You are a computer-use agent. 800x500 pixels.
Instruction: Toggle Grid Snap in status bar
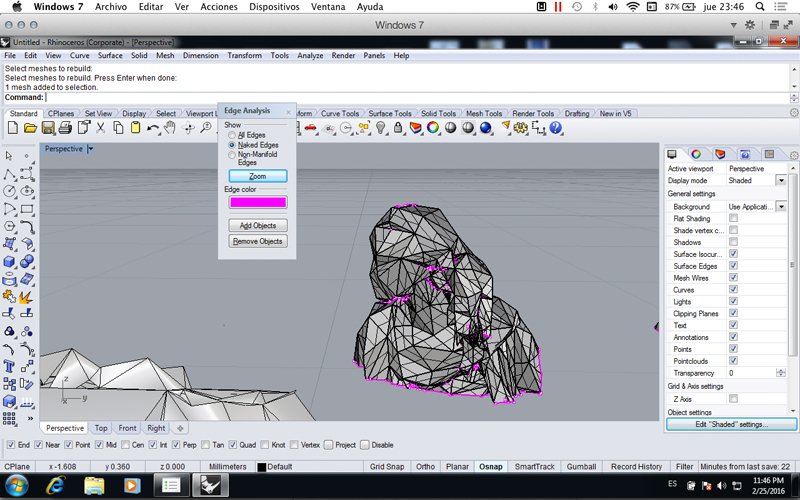pyautogui.click(x=387, y=466)
